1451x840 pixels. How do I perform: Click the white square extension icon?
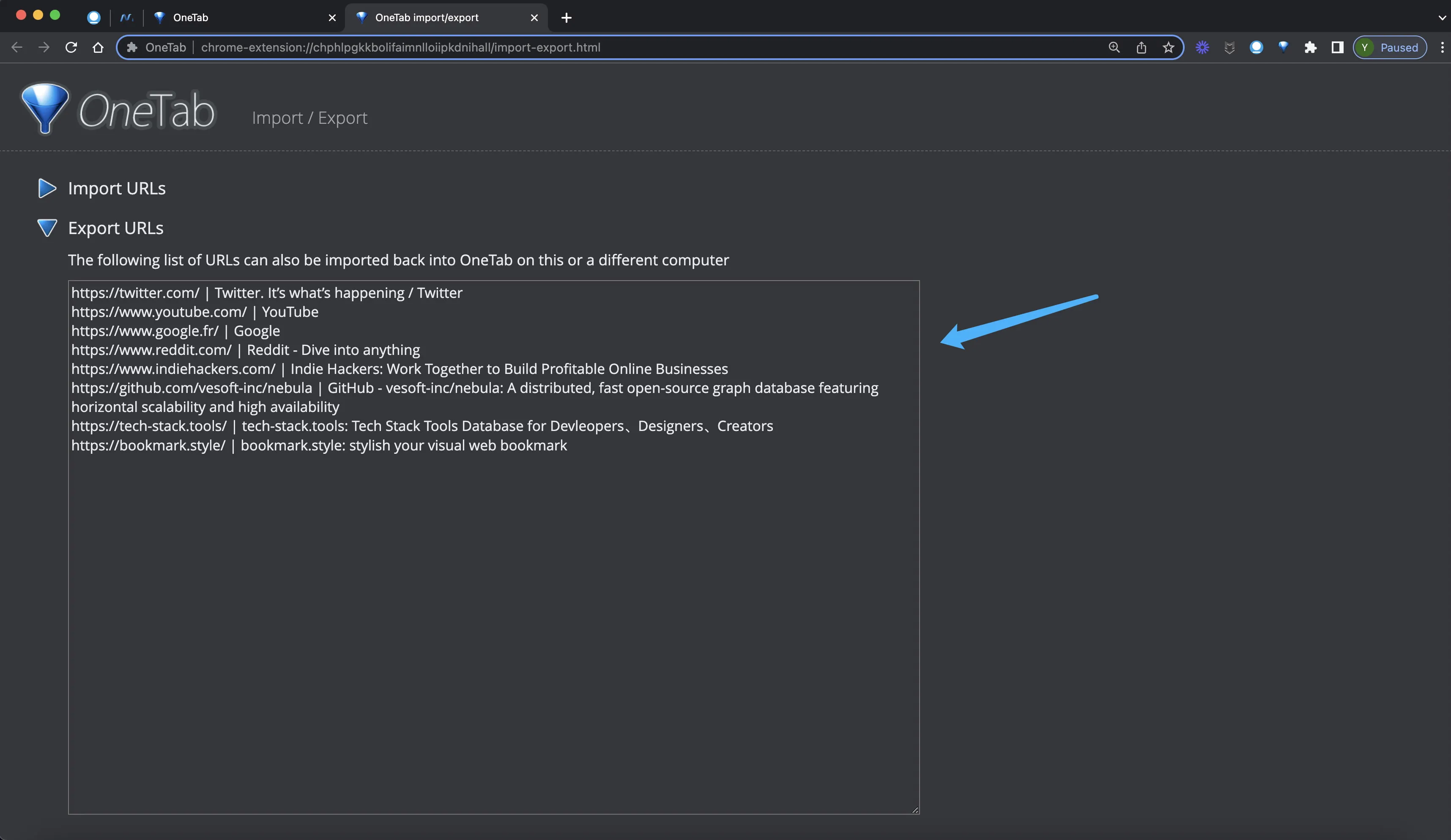point(1337,48)
